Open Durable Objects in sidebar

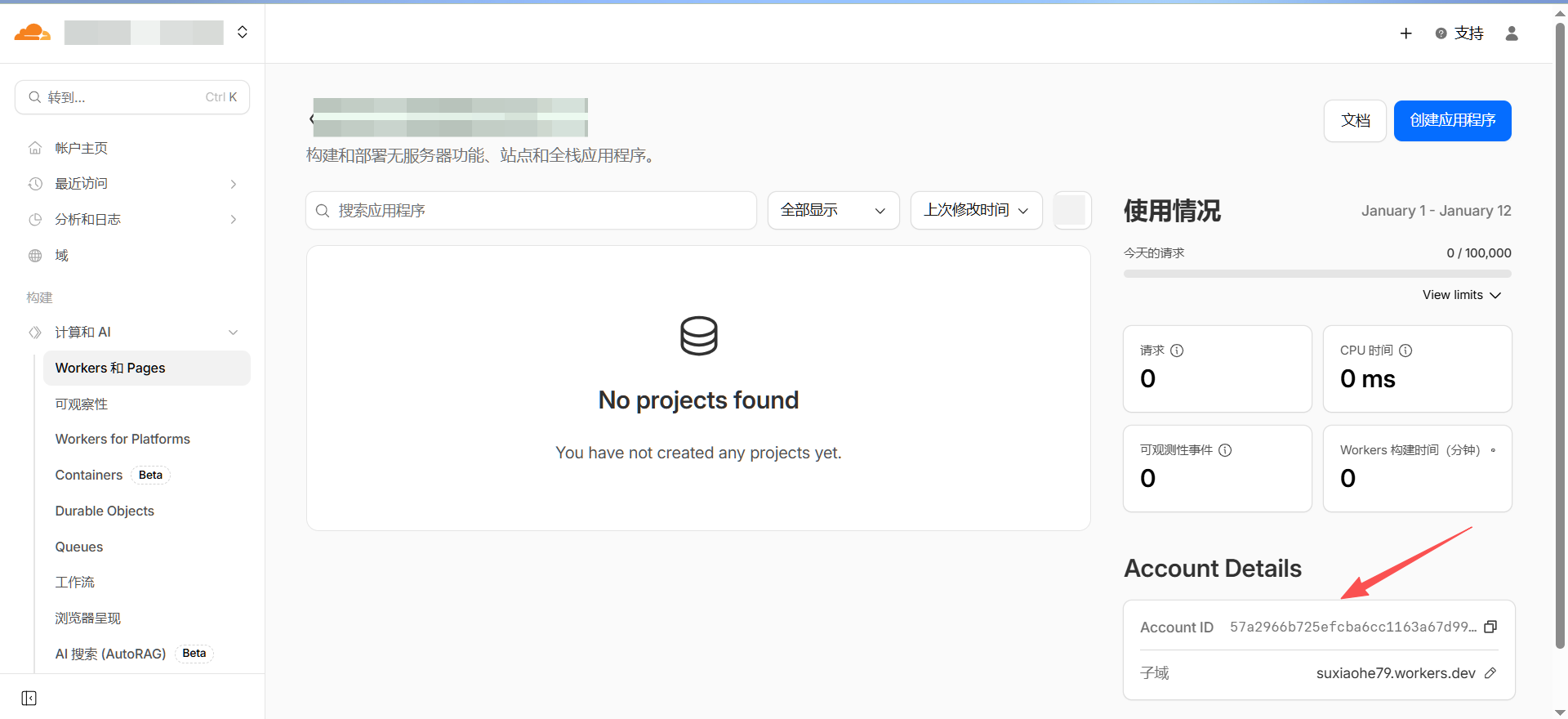(105, 511)
